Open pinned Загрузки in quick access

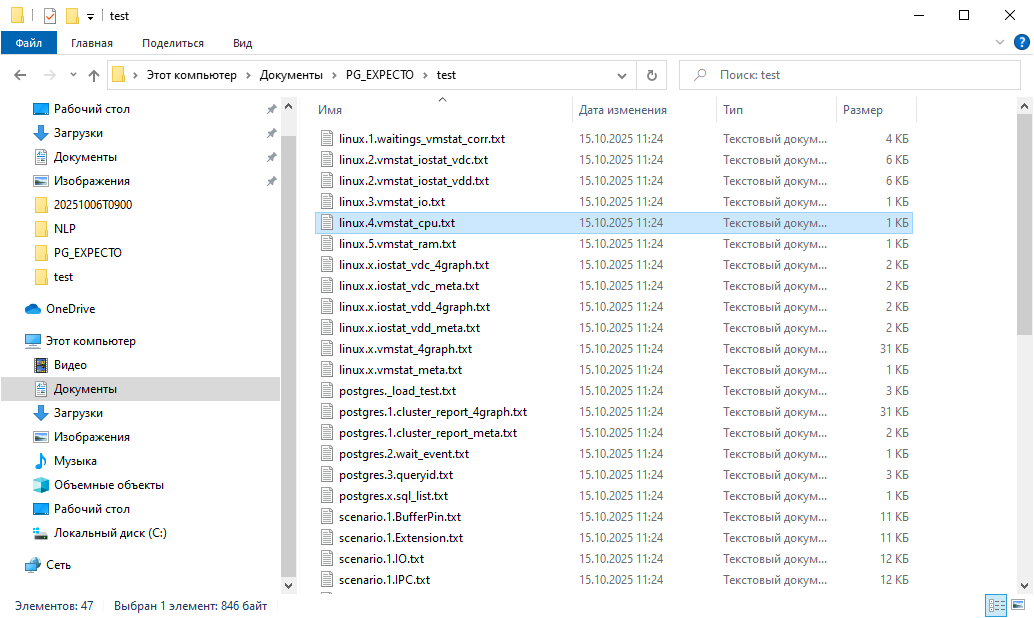pos(78,133)
